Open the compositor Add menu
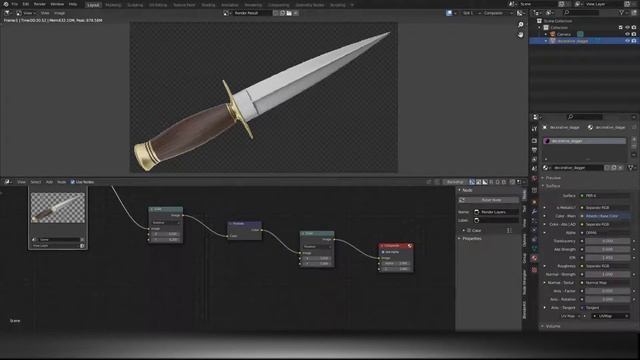The height and width of the screenshot is (360, 640). (49, 182)
